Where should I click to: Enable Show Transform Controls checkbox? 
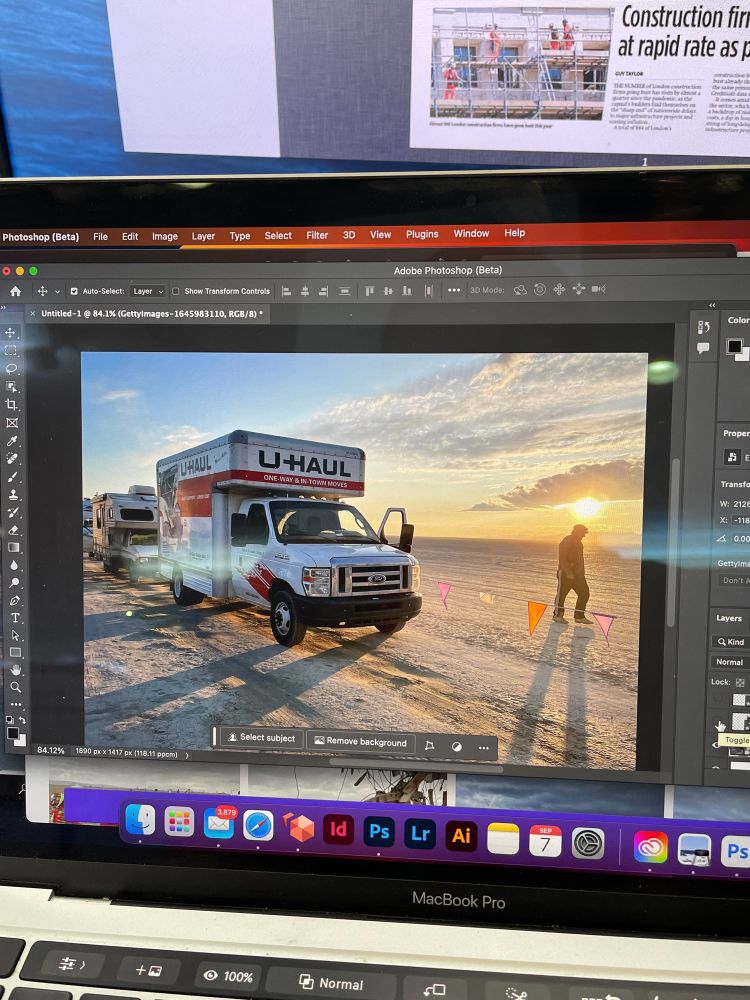(x=175, y=291)
